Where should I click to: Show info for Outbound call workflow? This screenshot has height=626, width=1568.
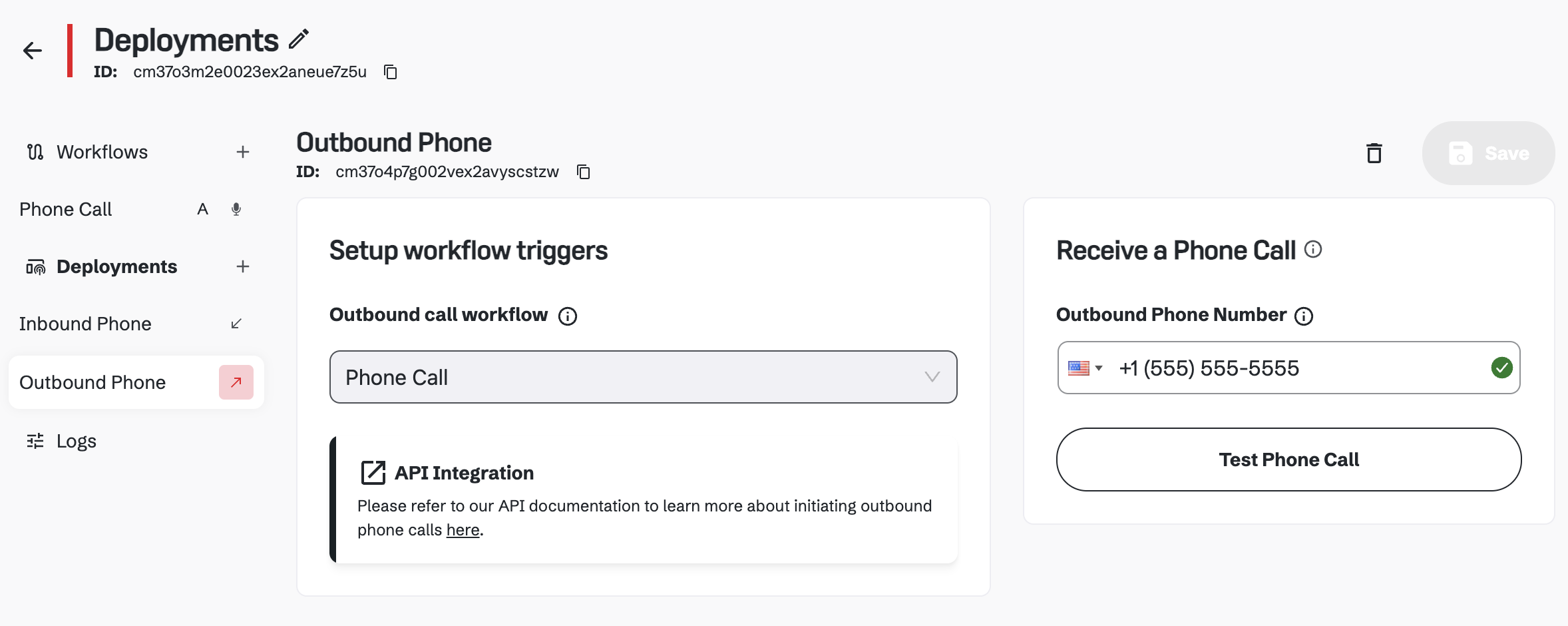point(568,316)
